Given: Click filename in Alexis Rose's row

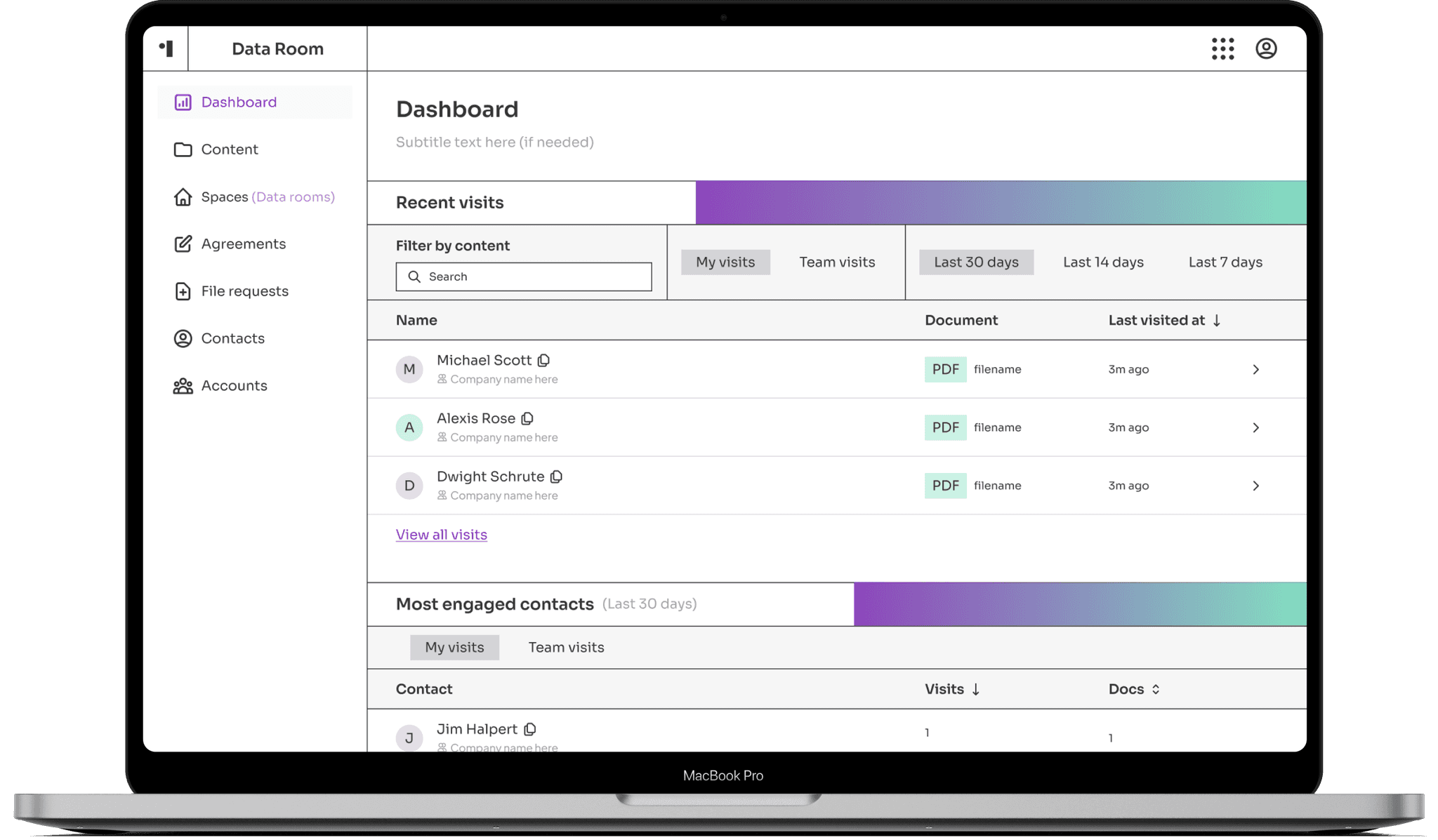Looking at the screenshot, I should coord(997,427).
